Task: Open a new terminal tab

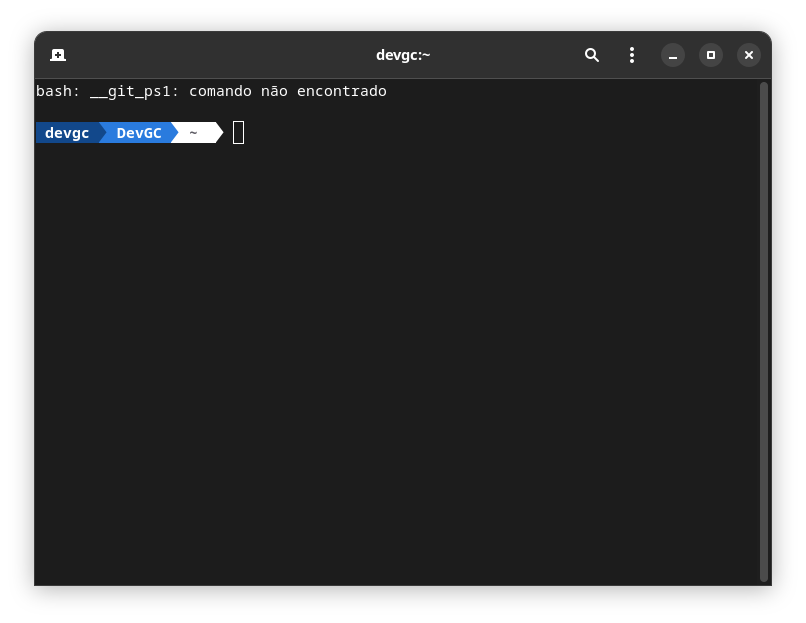Action: [x=58, y=55]
